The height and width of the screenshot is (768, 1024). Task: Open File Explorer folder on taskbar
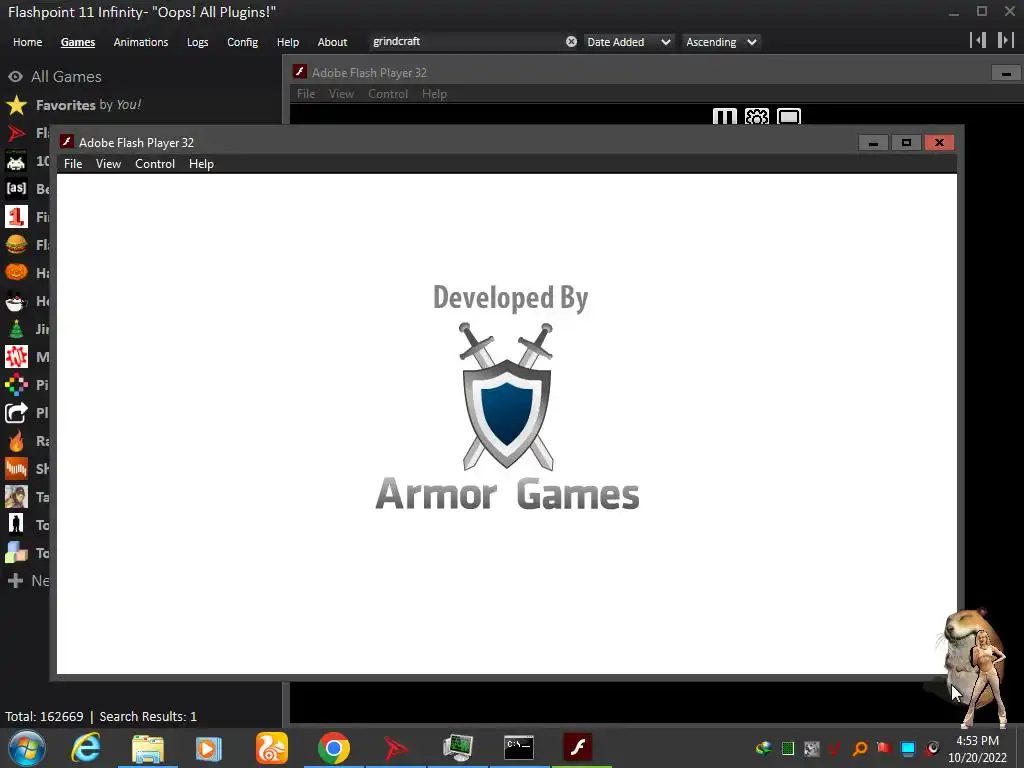coord(148,748)
